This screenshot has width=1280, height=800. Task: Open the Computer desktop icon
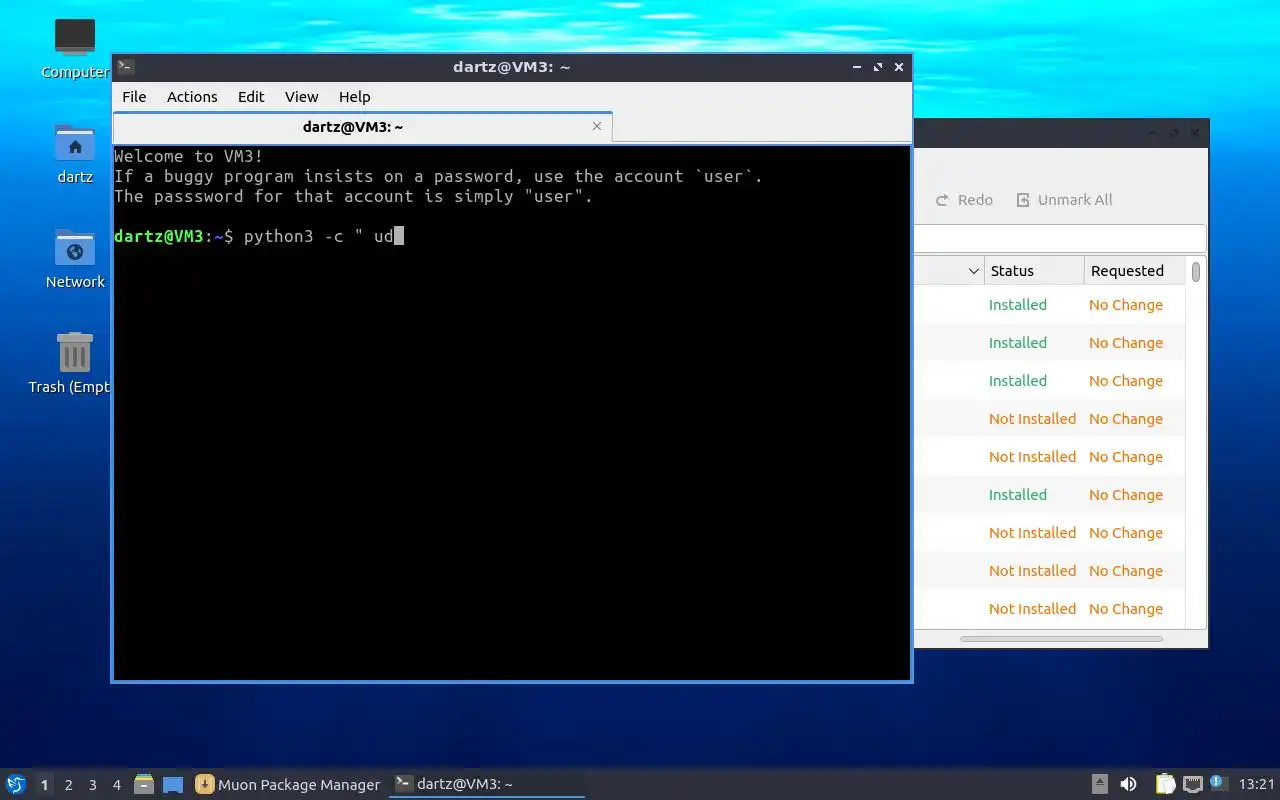tap(75, 47)
